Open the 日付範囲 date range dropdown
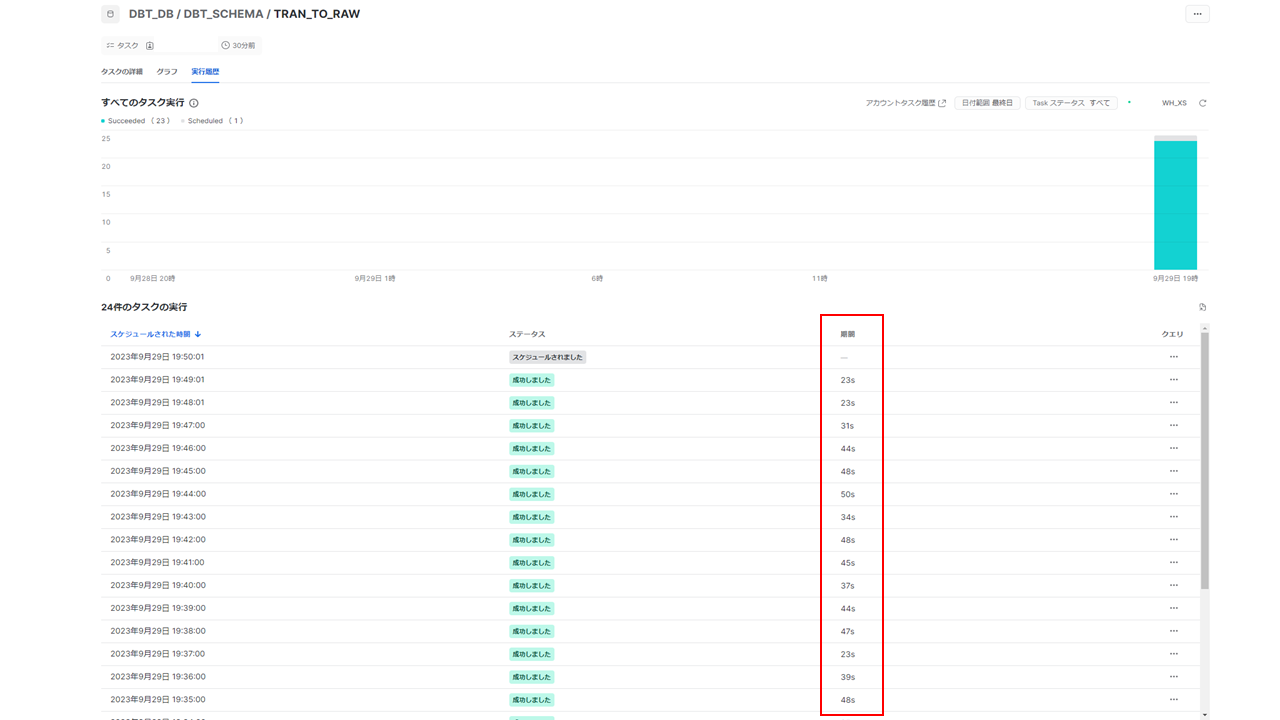1280x720 pixels. tap(987, 103)
